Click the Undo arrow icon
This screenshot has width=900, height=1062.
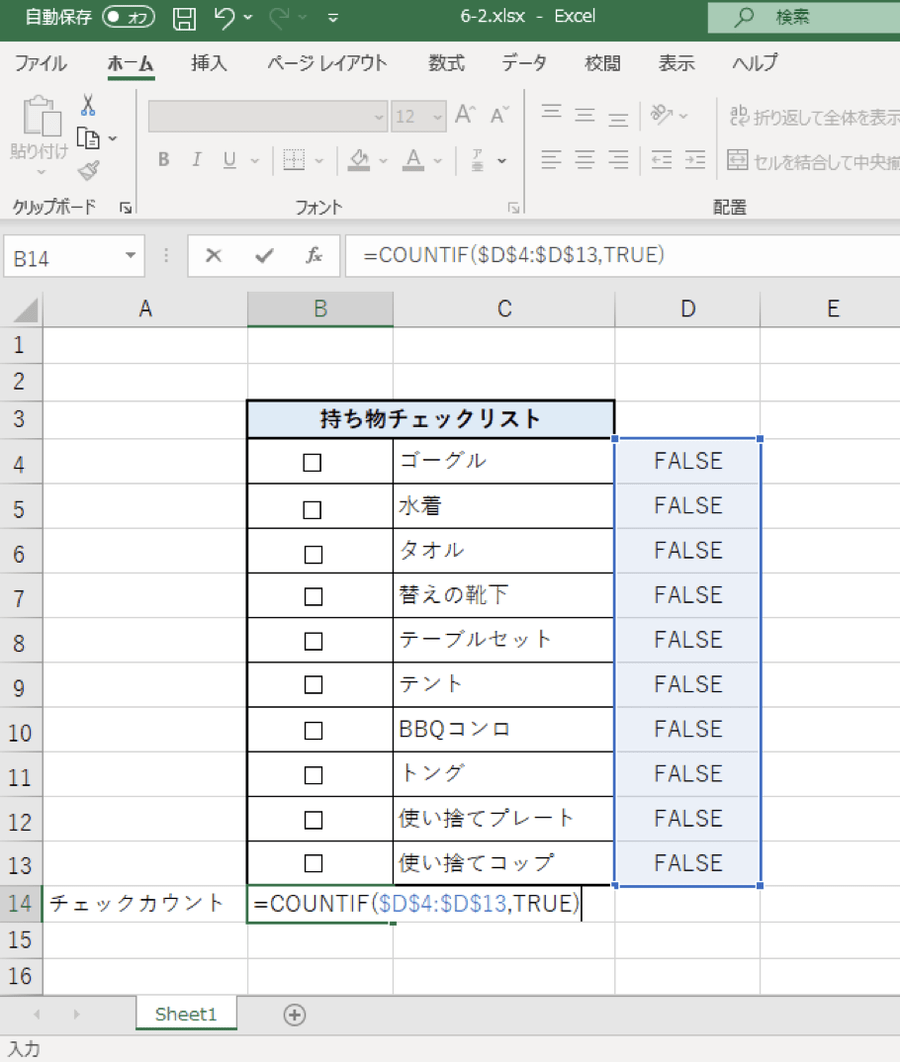click(x=225, y=17)
